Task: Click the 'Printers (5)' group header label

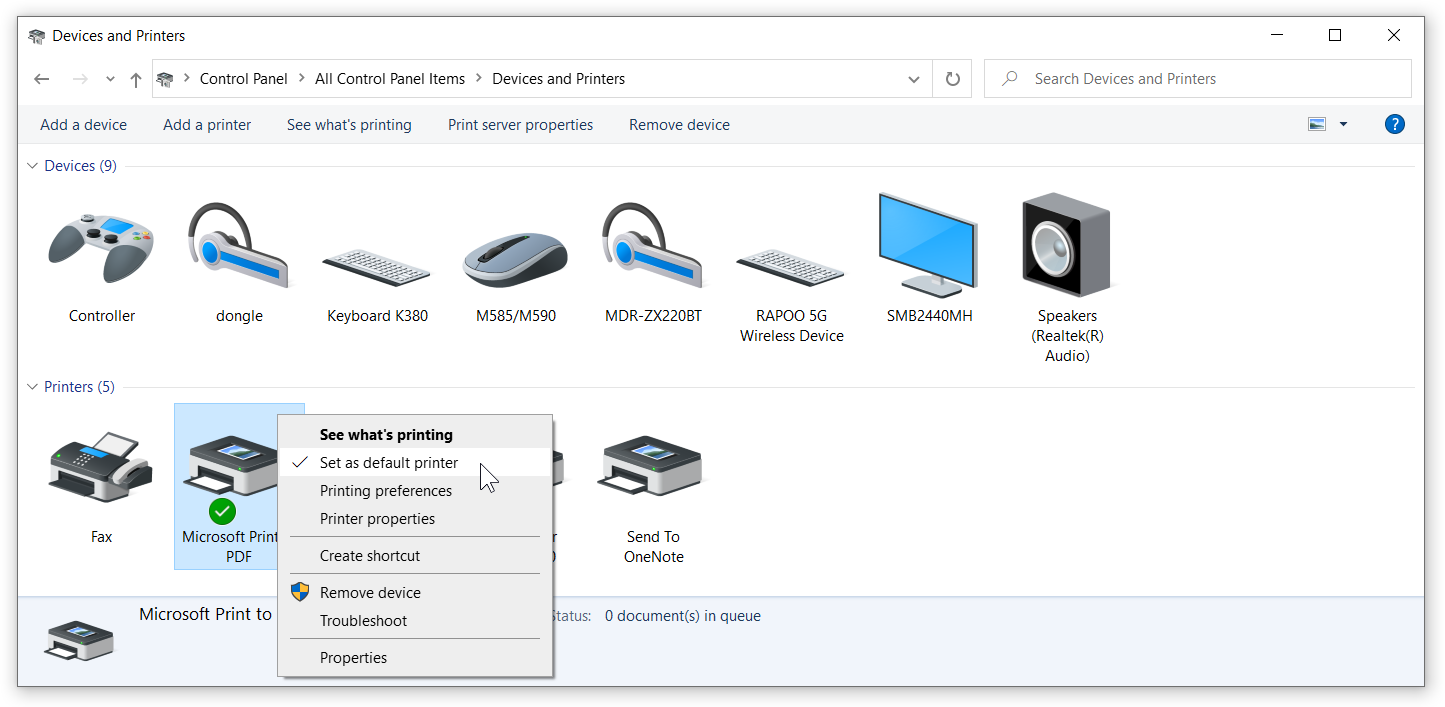Action: tap(79, 387)
